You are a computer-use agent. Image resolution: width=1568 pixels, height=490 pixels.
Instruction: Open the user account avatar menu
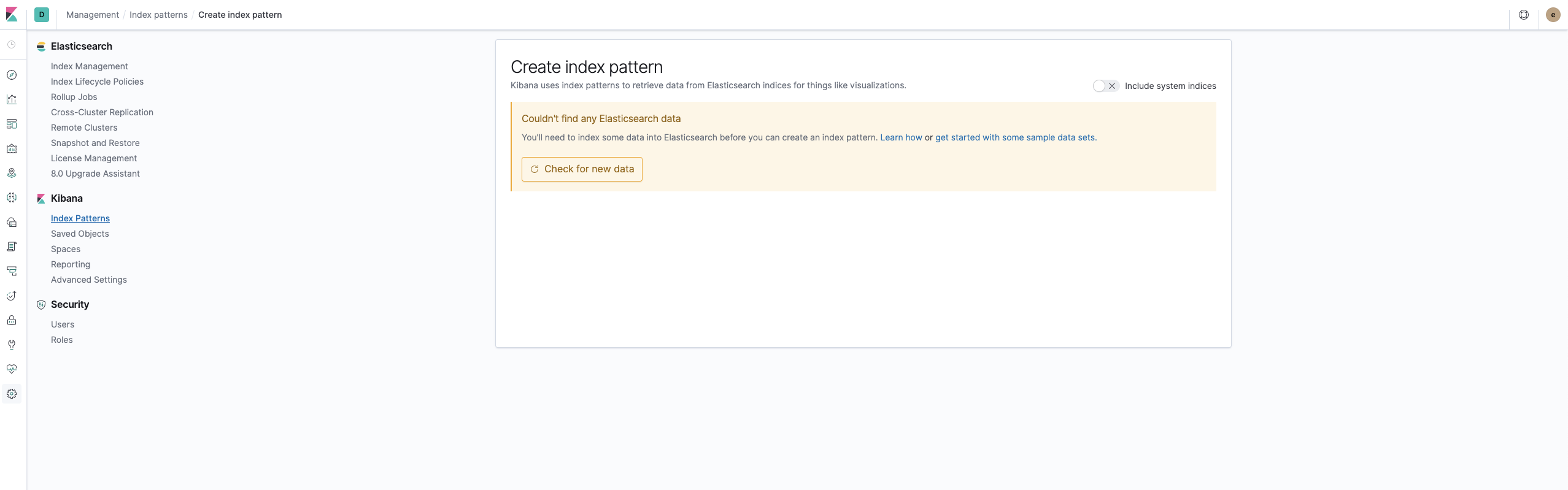1553,15
